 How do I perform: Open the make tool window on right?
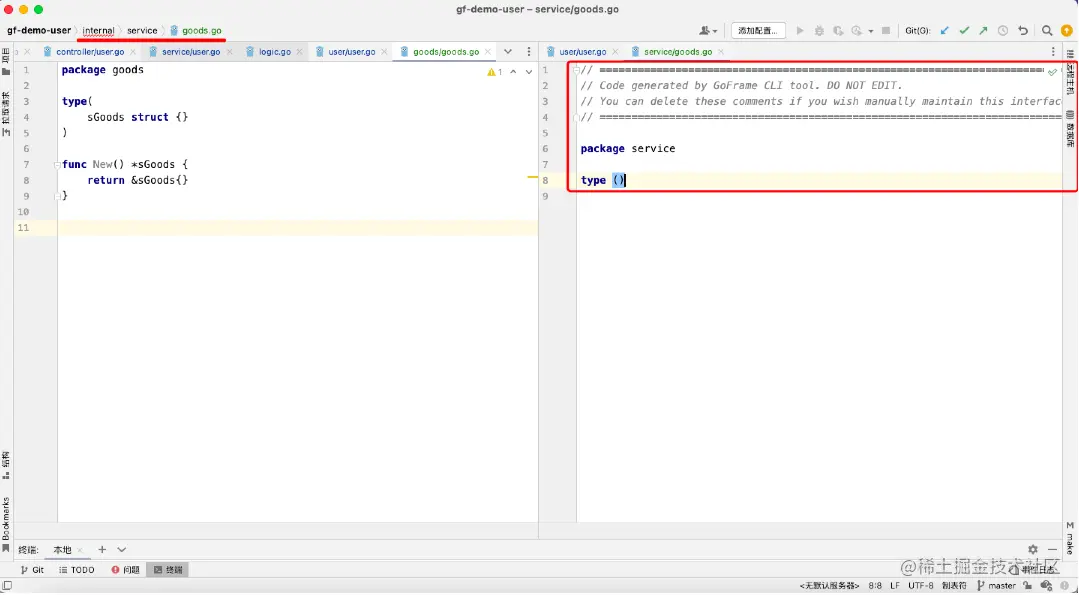click(1071, 537)
